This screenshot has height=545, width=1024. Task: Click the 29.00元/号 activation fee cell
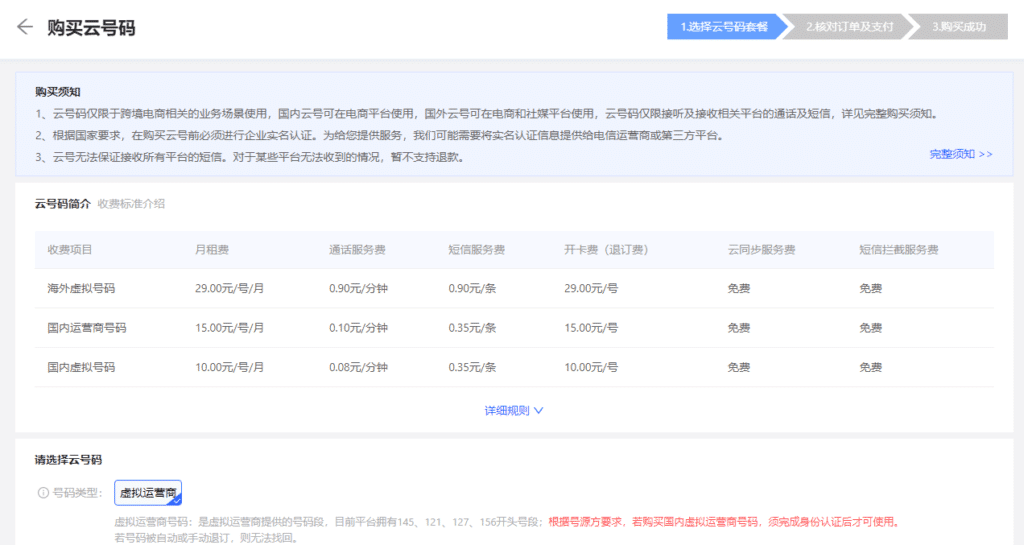(x=591, y=288)
